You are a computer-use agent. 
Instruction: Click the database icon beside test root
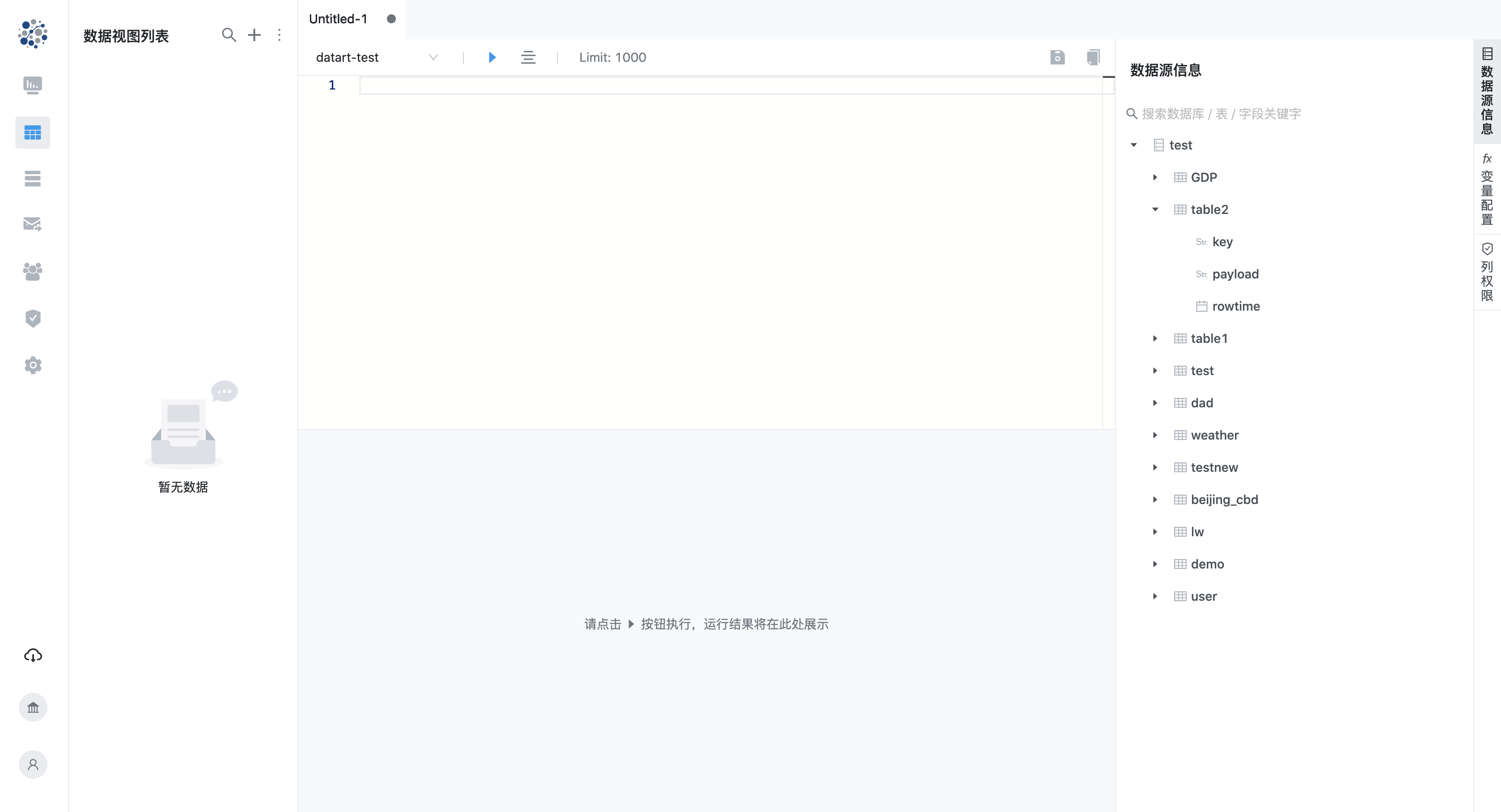coord(1158,145)
